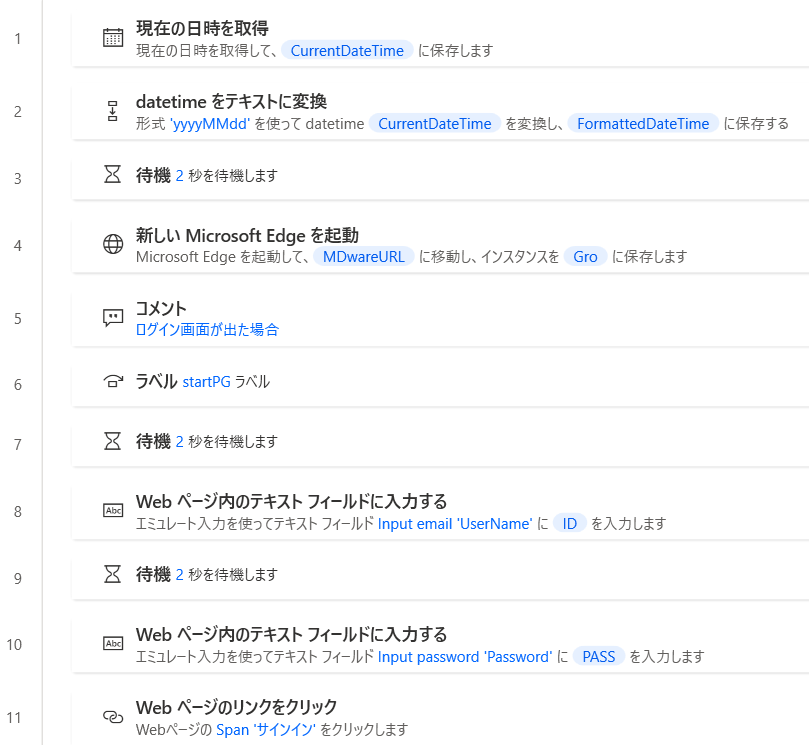The height and width of the screenshot is (745, 809).
Task: Click line number 11 in the gutter
Action: pos(14,718)
